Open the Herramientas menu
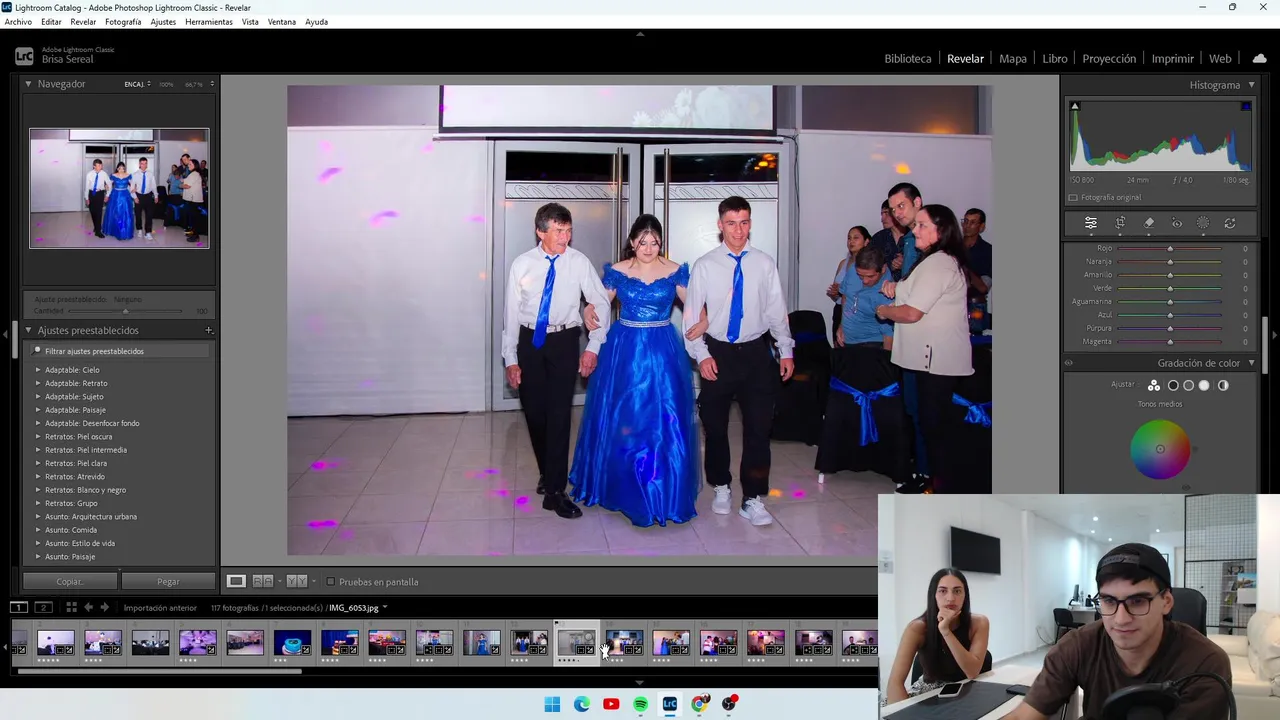The width and height of the screenshot is (1280, 720). pyautogui.click(x=208, y=21)
